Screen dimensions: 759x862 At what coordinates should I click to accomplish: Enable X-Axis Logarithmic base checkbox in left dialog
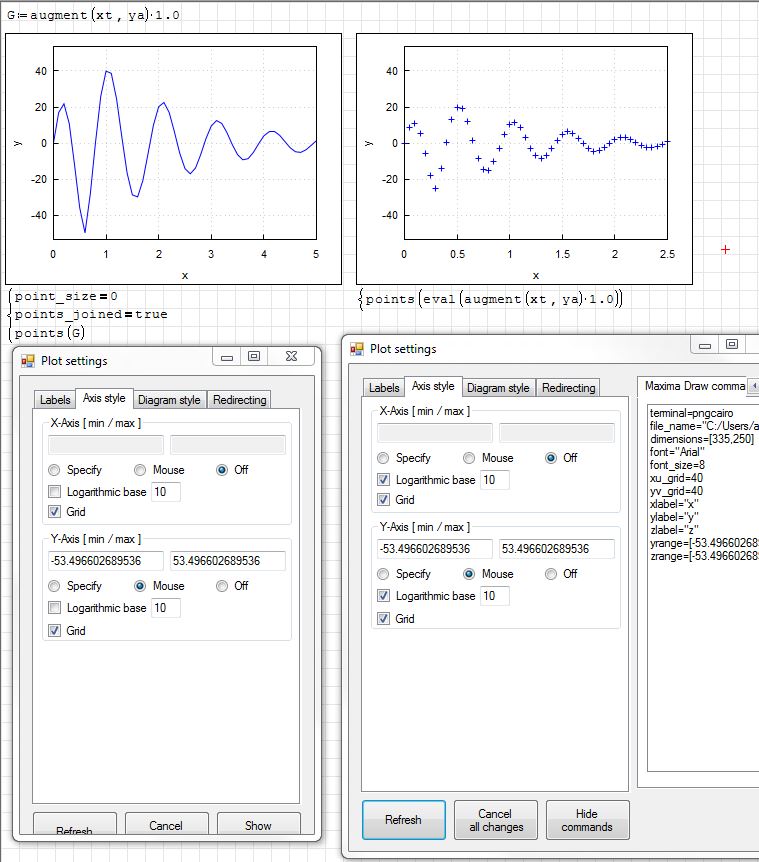54,492
